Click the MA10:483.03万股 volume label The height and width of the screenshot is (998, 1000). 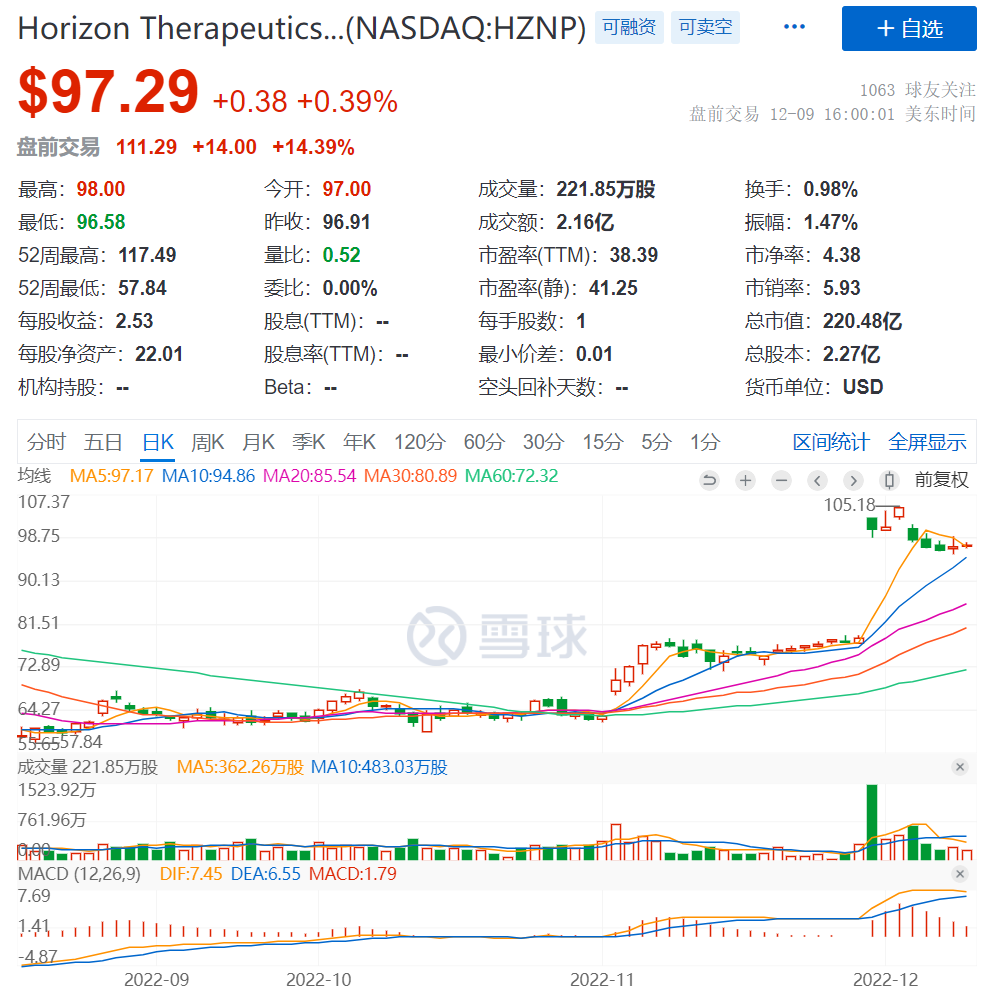click(x=379, y=767)
